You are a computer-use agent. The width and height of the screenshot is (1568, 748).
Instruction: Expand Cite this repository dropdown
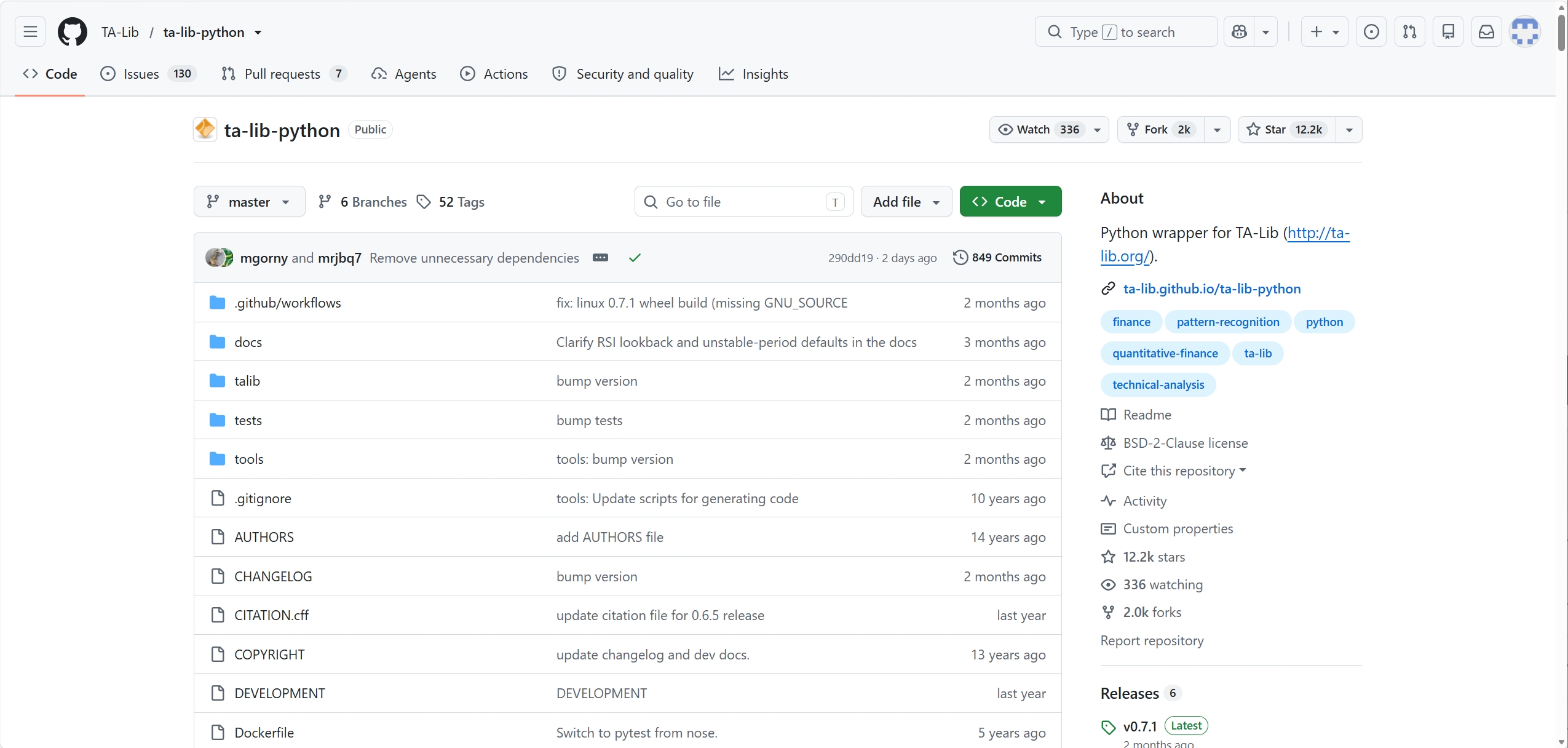(x=1184, y=470)
